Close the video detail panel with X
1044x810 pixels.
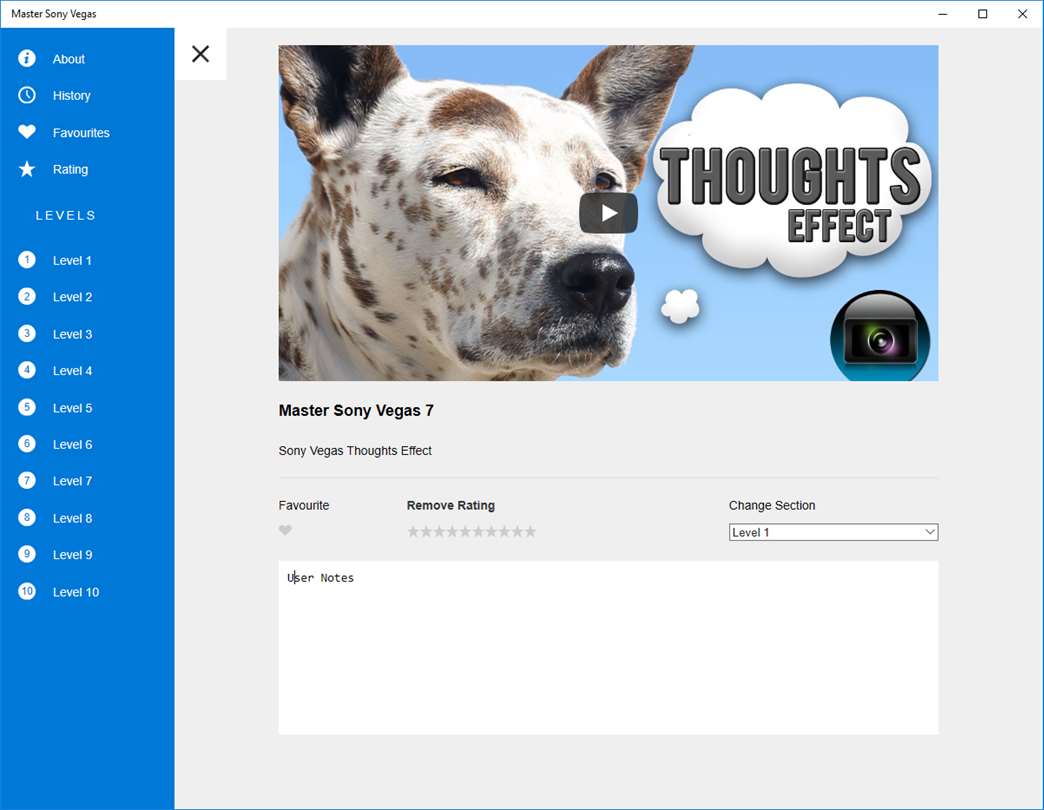tap(200, 54)
